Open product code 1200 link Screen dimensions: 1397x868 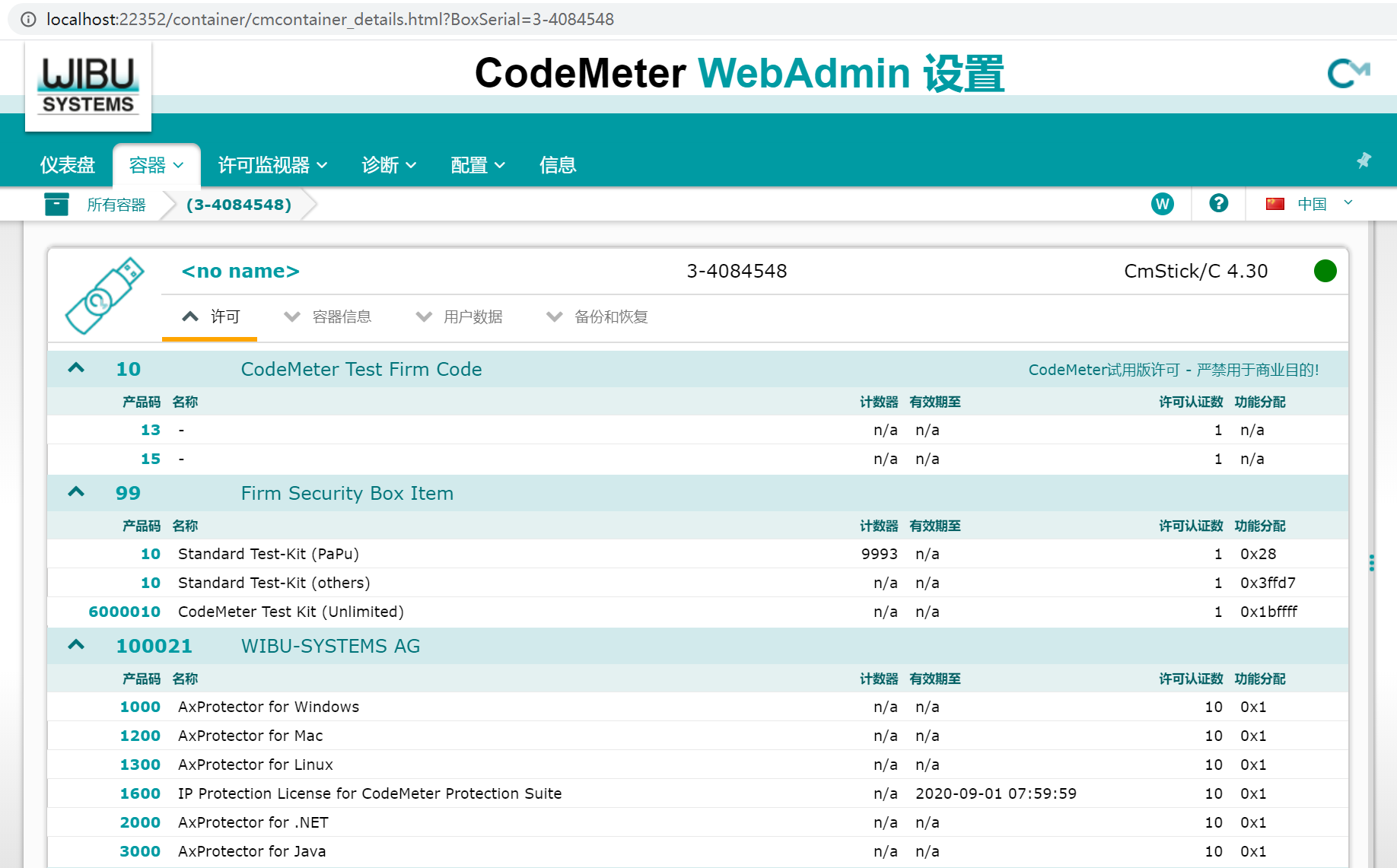(x=140, y=736)
